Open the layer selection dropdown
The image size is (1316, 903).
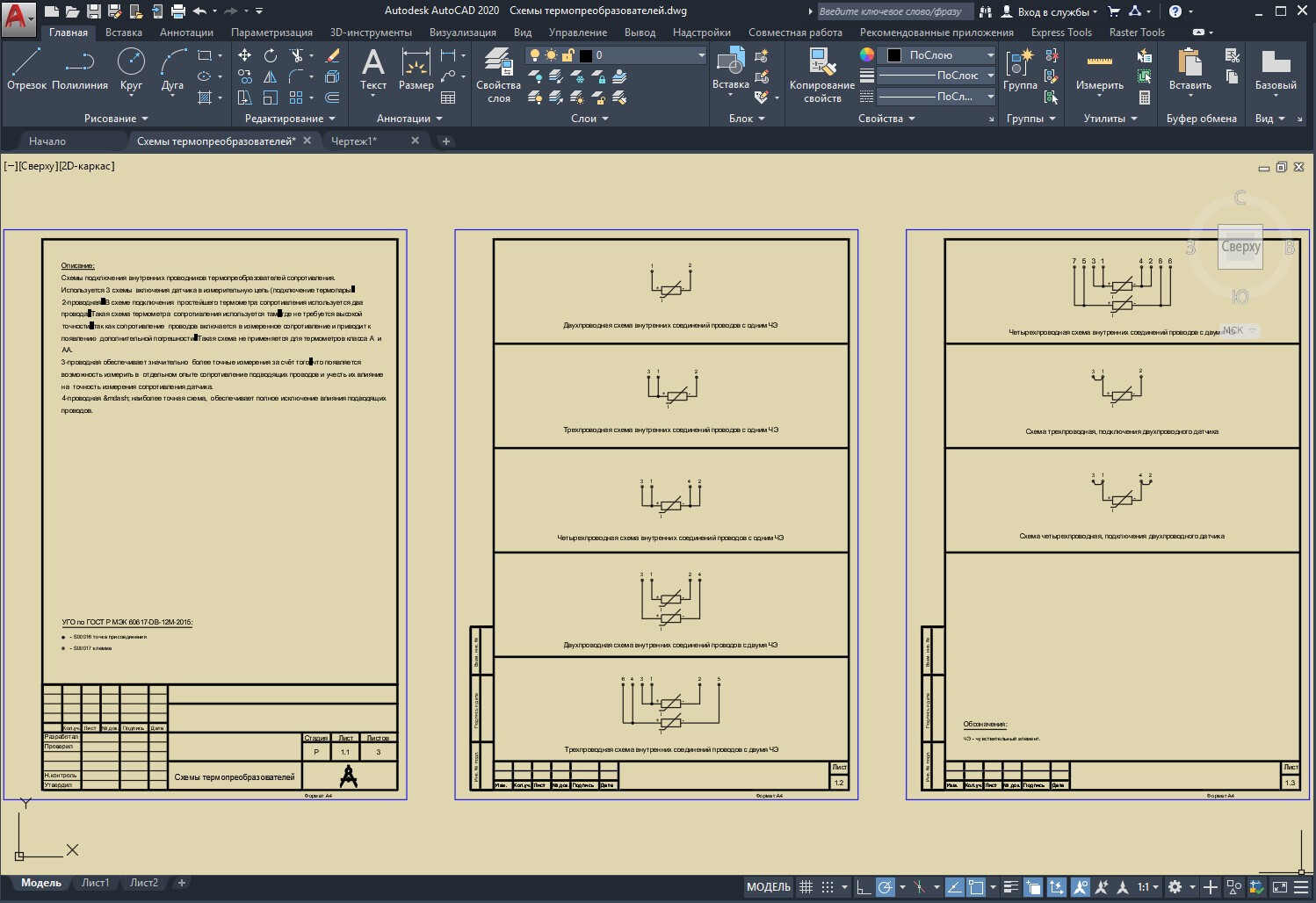pyautogui.click(x=700, y=55)
